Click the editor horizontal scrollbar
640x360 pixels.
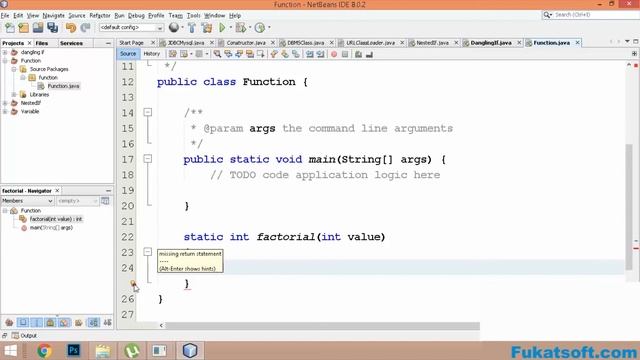point(322,326)
